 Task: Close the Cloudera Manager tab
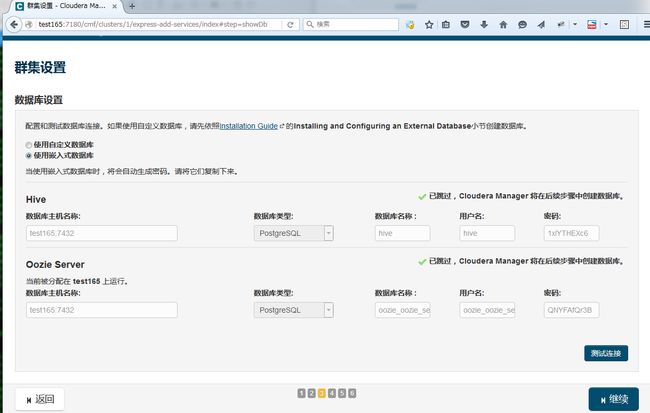(x=114, y=6)
